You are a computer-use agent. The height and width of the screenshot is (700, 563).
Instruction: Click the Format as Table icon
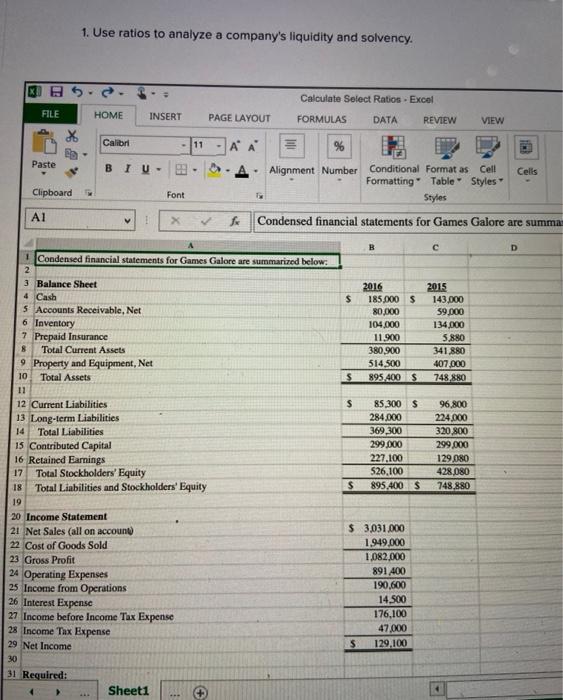446,148
